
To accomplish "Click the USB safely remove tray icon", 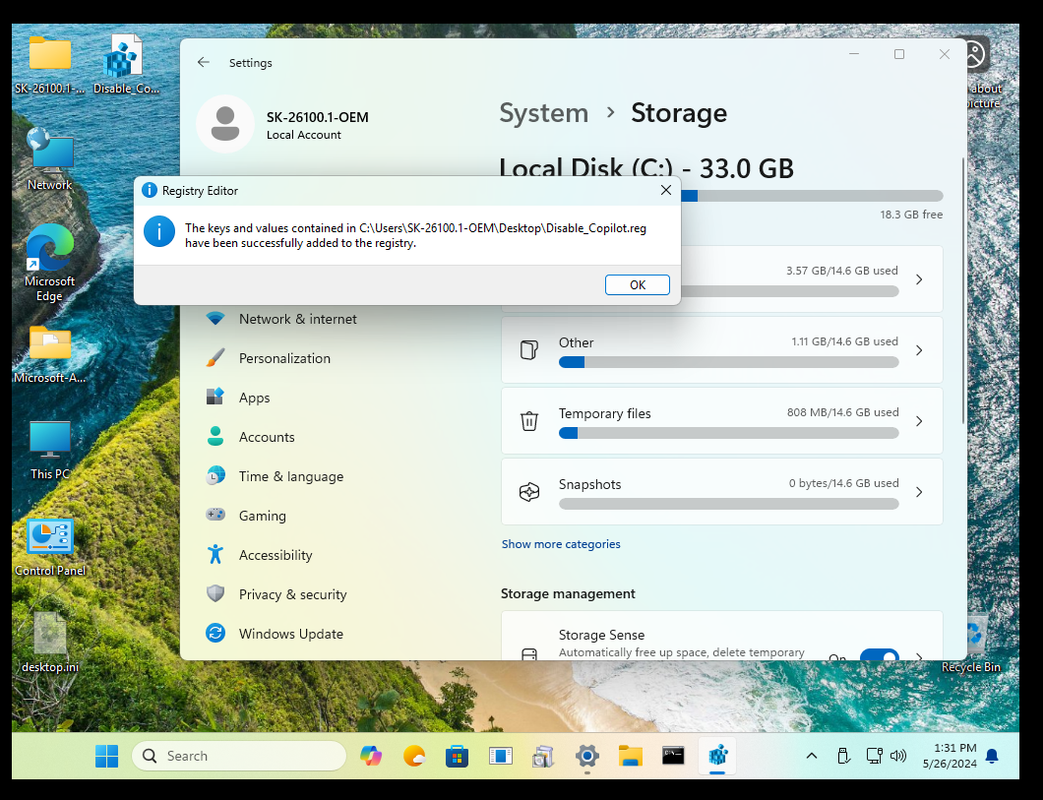I will (843, 755).
